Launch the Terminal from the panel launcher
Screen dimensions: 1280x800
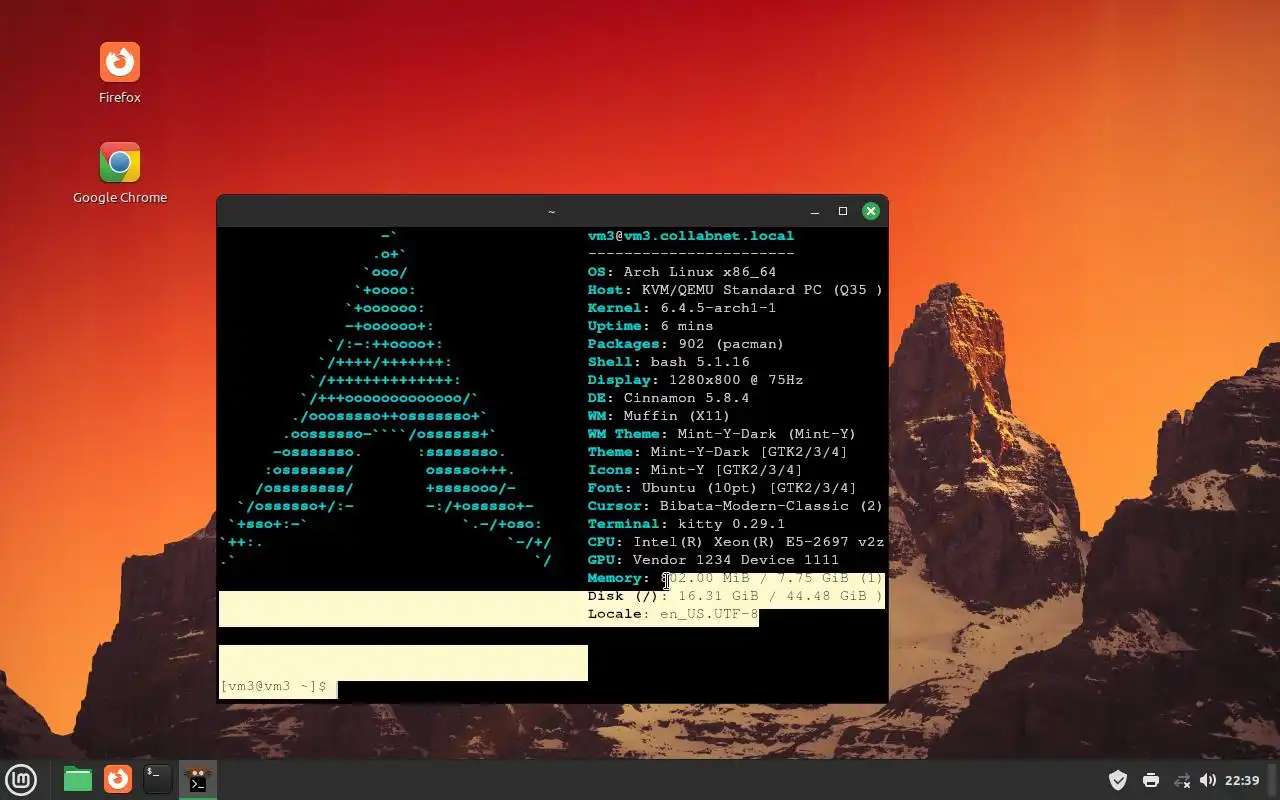click(158, 779)
